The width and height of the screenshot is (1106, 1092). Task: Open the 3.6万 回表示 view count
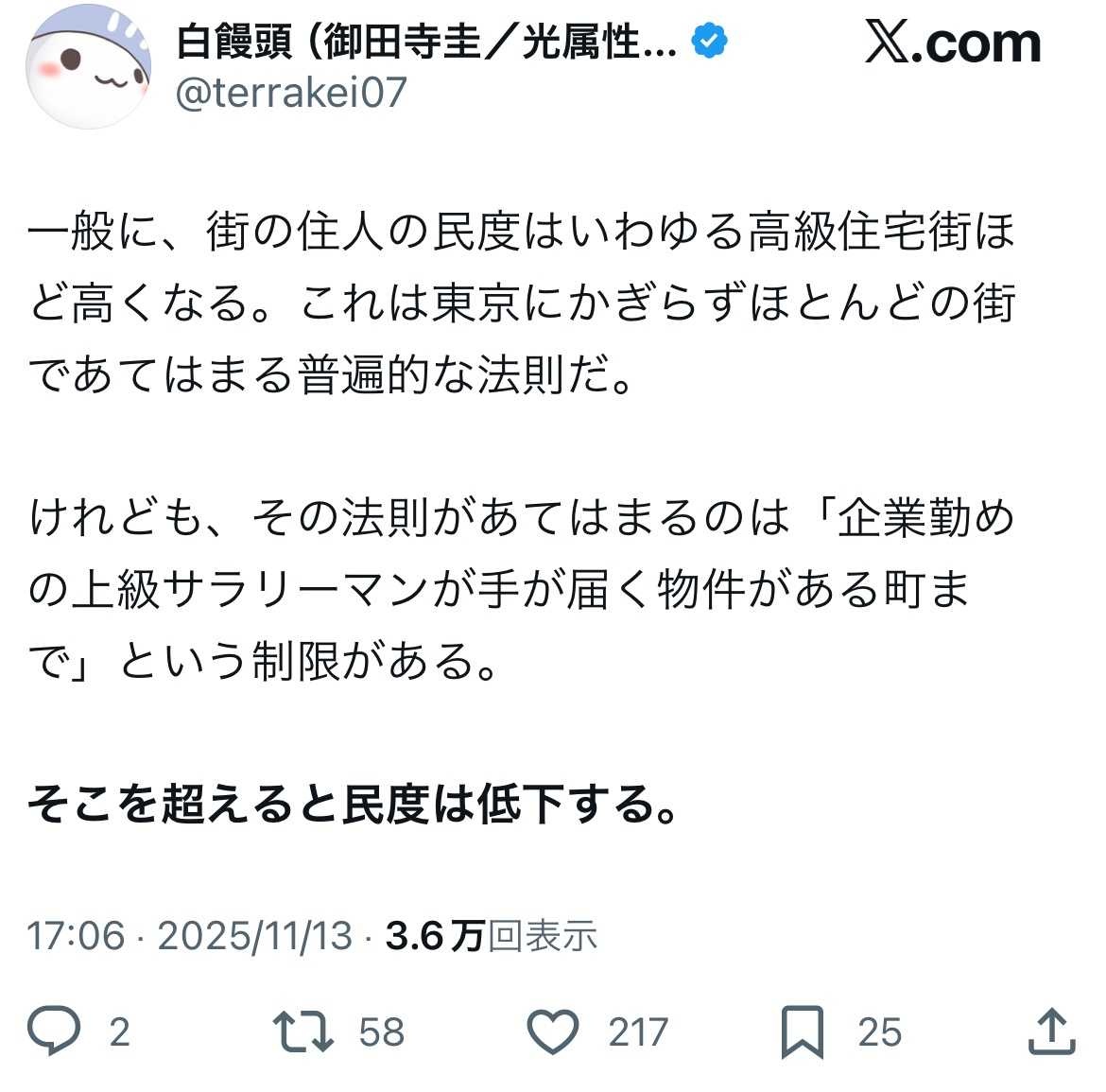pyautogui.click(x=492, y=936)
